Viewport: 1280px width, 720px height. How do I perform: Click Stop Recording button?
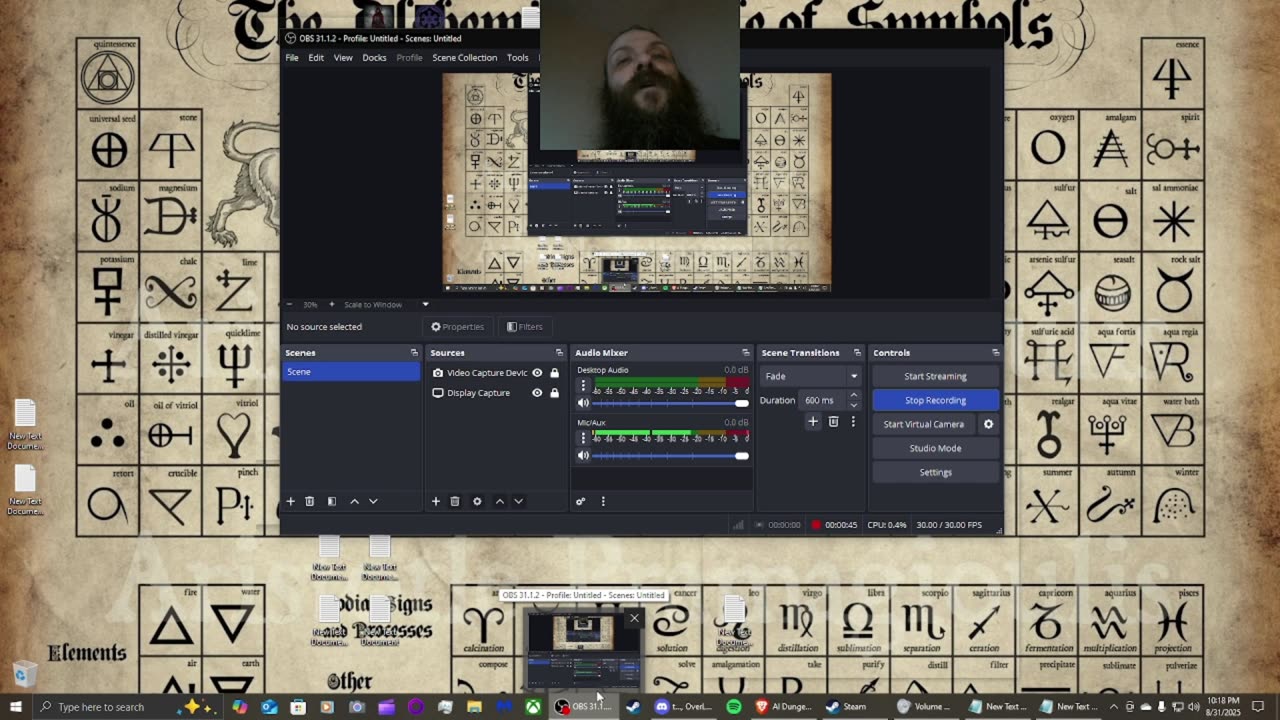tap(935, 400)
